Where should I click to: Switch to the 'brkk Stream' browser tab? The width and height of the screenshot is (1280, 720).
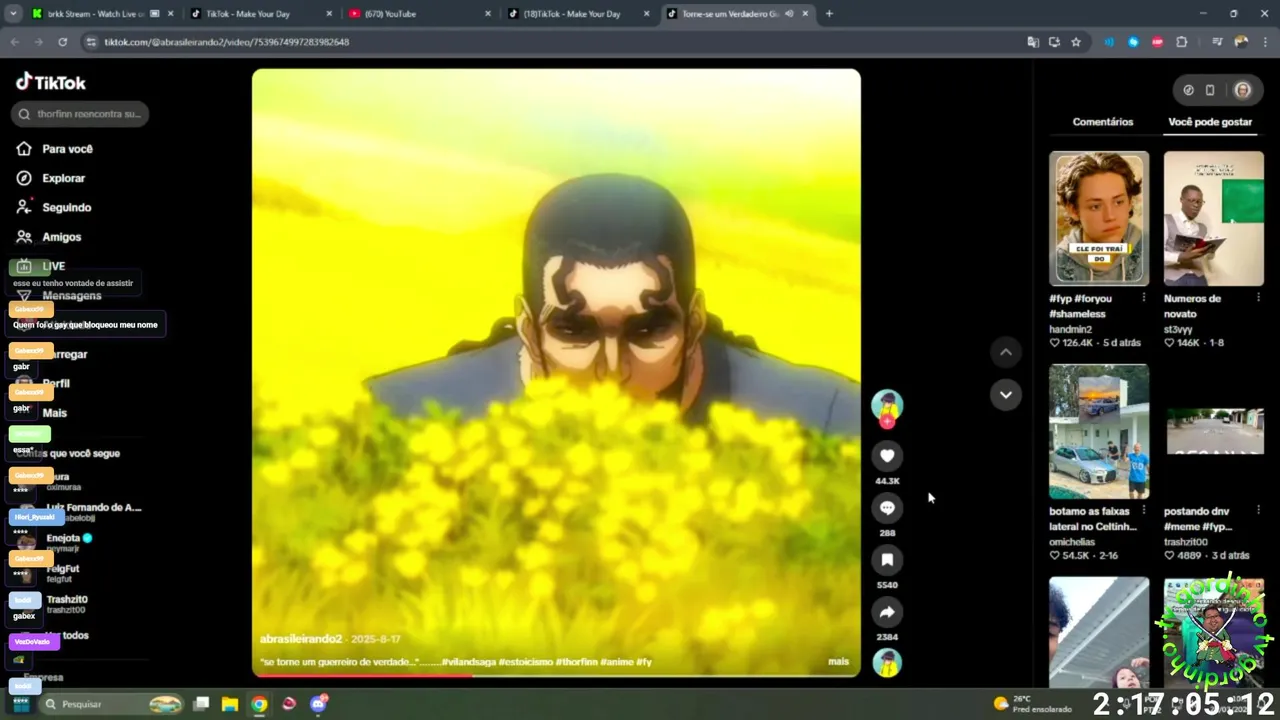(102, 14)
